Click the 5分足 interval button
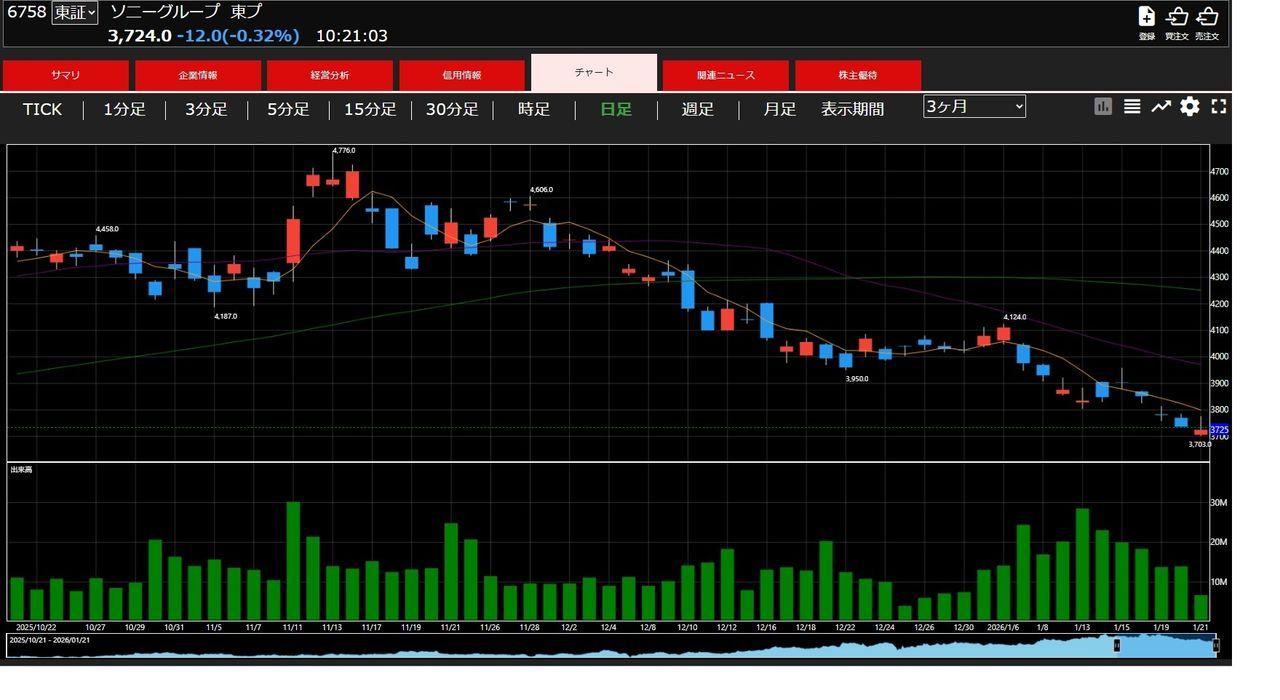The height and width of the screenshot is (700, 1280). point(288,109)
